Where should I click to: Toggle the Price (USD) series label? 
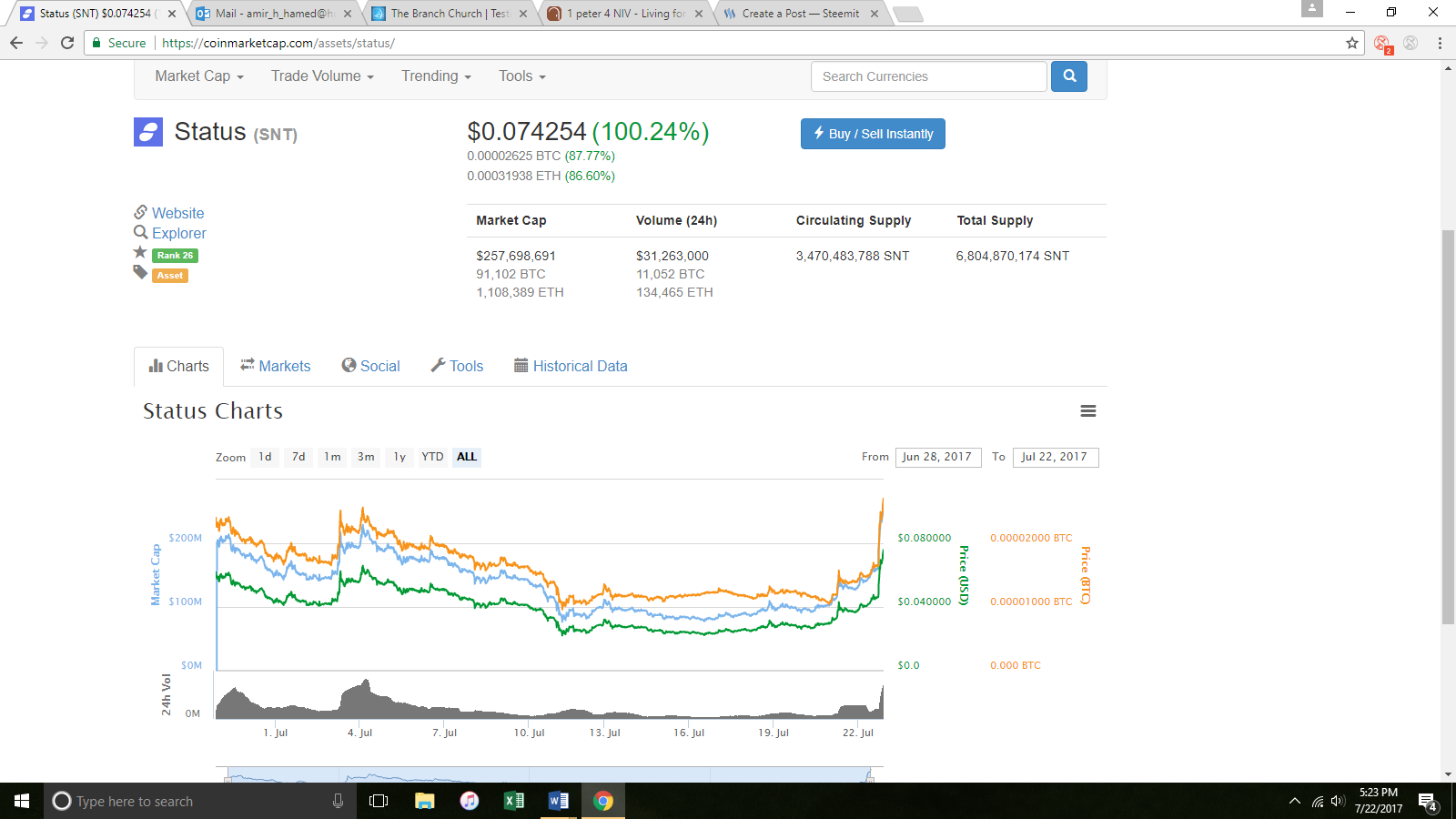click(964, 575)
